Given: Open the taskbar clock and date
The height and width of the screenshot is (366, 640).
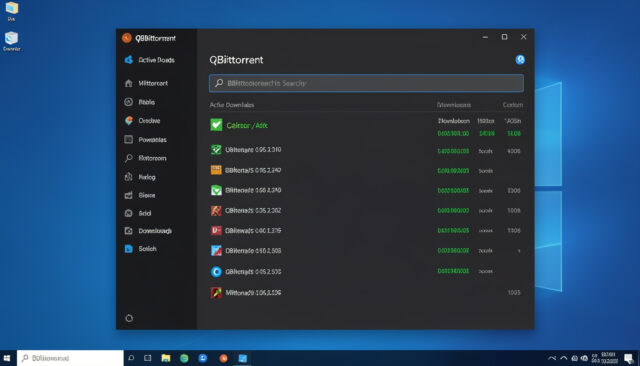Looking at the screenshot, I should [x=609, y=358].
